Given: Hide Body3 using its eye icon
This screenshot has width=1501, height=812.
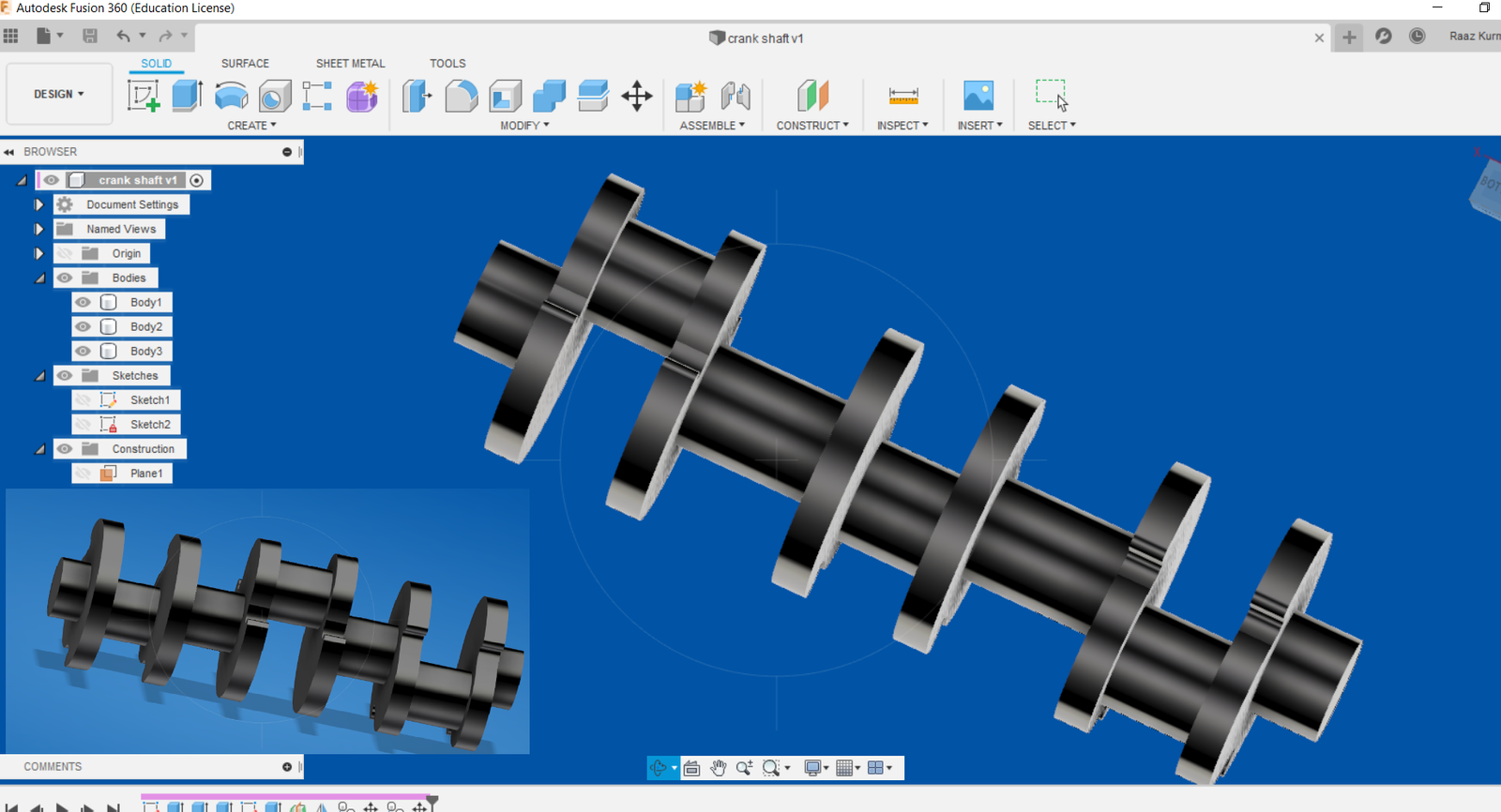Looking at the screenshot, I should [83, 351].
